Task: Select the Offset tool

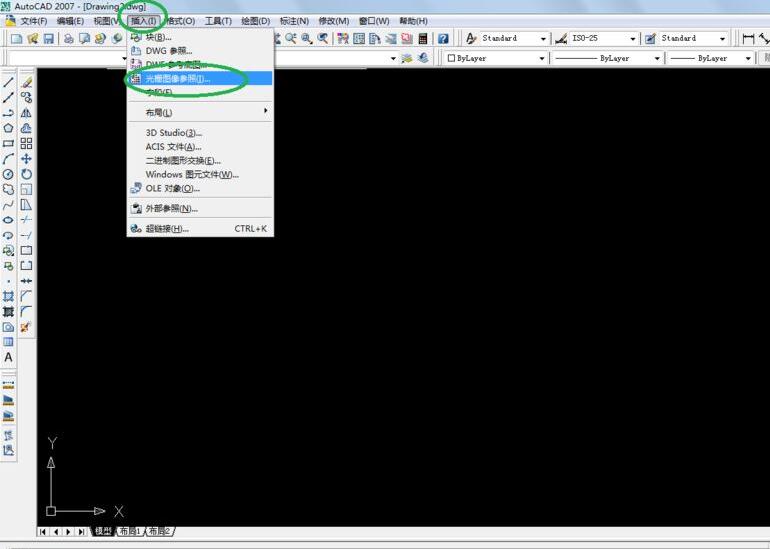Action: coord(27,128)
